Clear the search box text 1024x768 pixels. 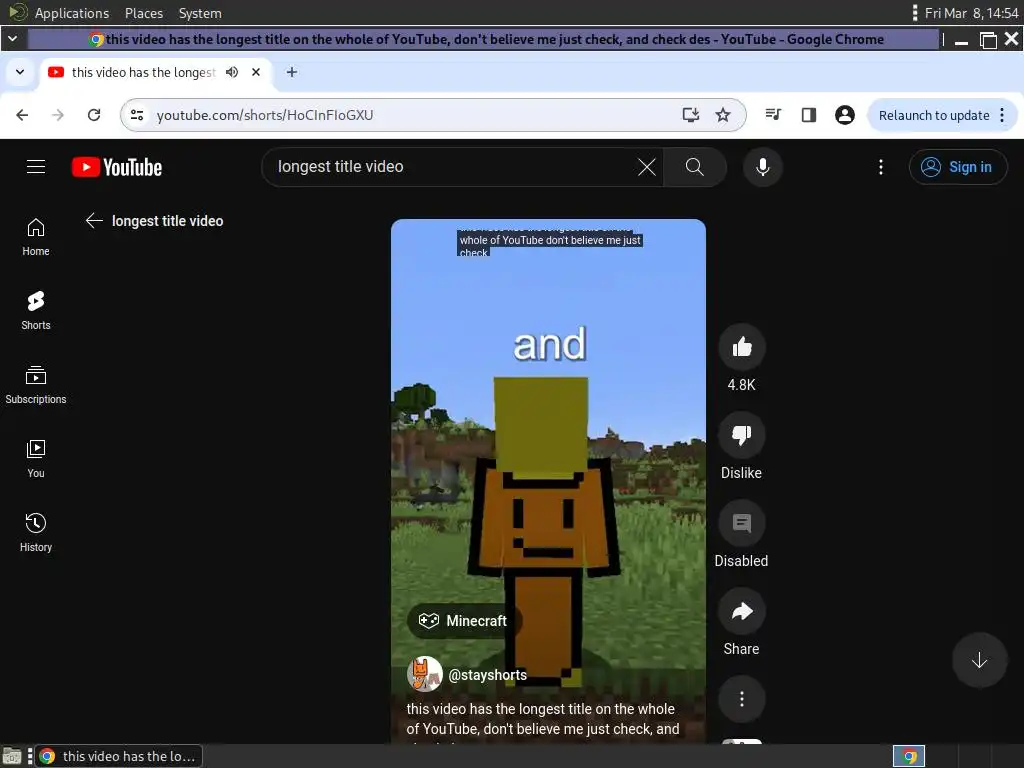pyautogui.click(x=647, y=167)
